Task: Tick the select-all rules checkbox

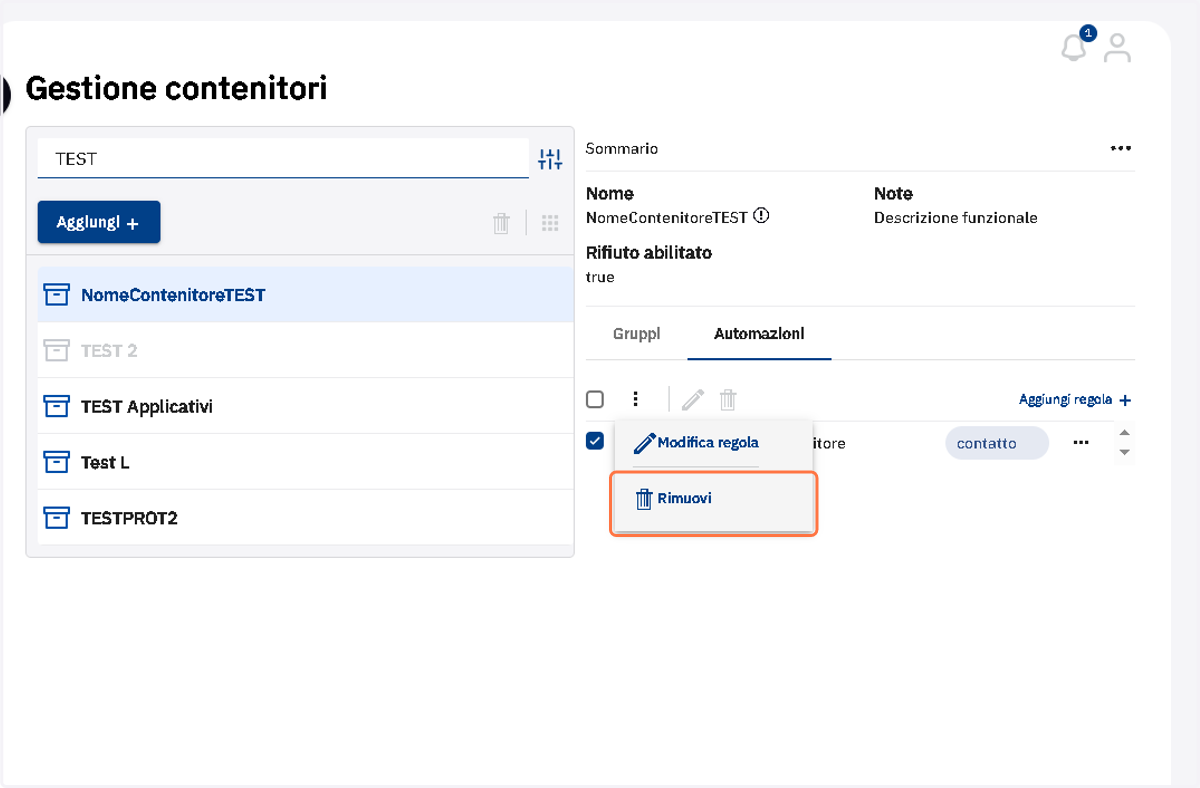Action: coord(595,399)
